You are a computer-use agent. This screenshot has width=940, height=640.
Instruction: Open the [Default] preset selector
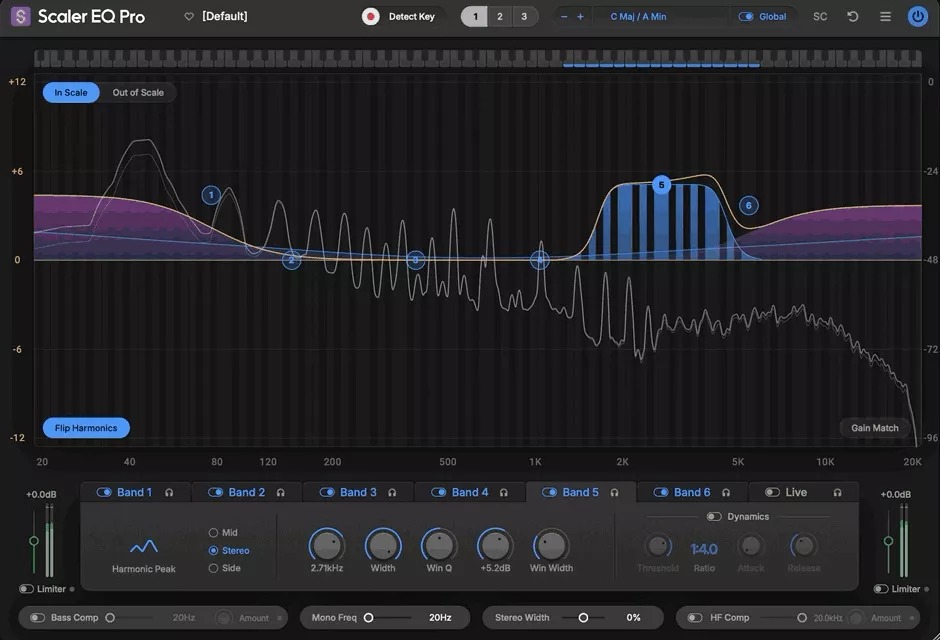(225, 17)
